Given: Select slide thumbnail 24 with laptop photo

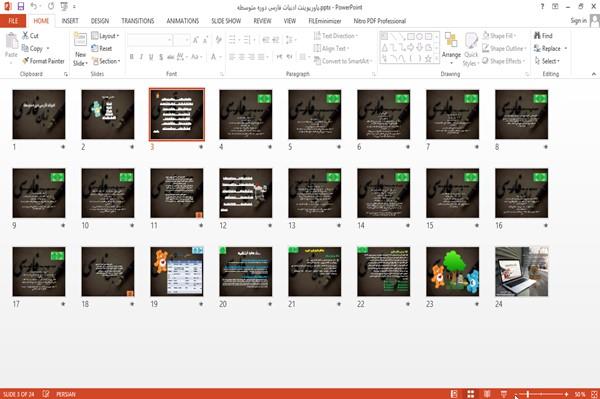Looking at the screenshot, I should click(x=522, y=271).
